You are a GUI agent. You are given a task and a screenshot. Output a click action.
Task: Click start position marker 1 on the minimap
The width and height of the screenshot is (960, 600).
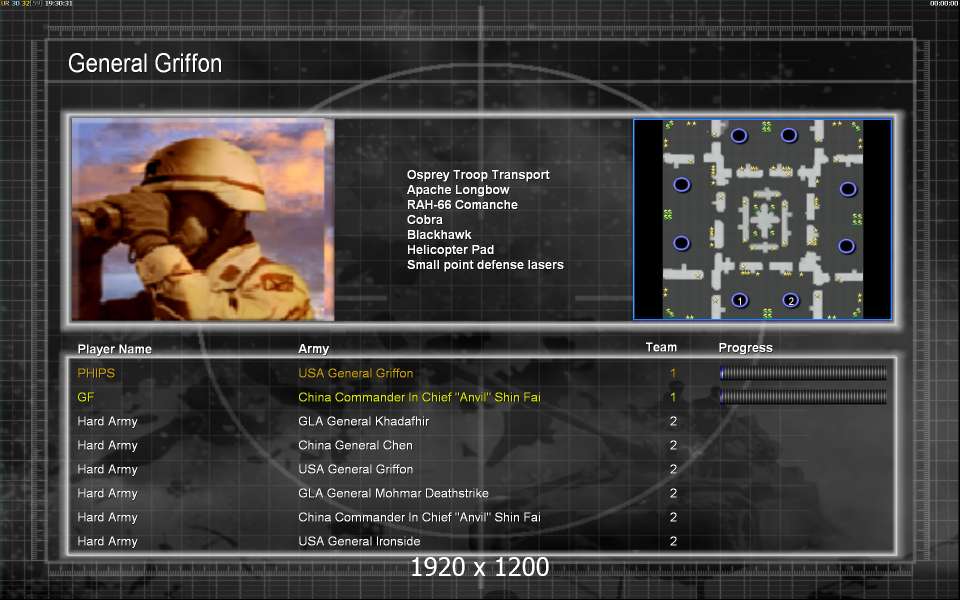coord(740,300)
